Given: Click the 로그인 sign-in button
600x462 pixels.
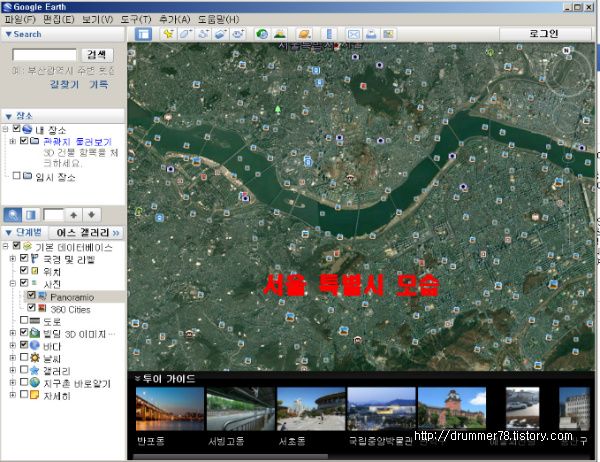Looking at the screenshot, I should tap(545, 34).
